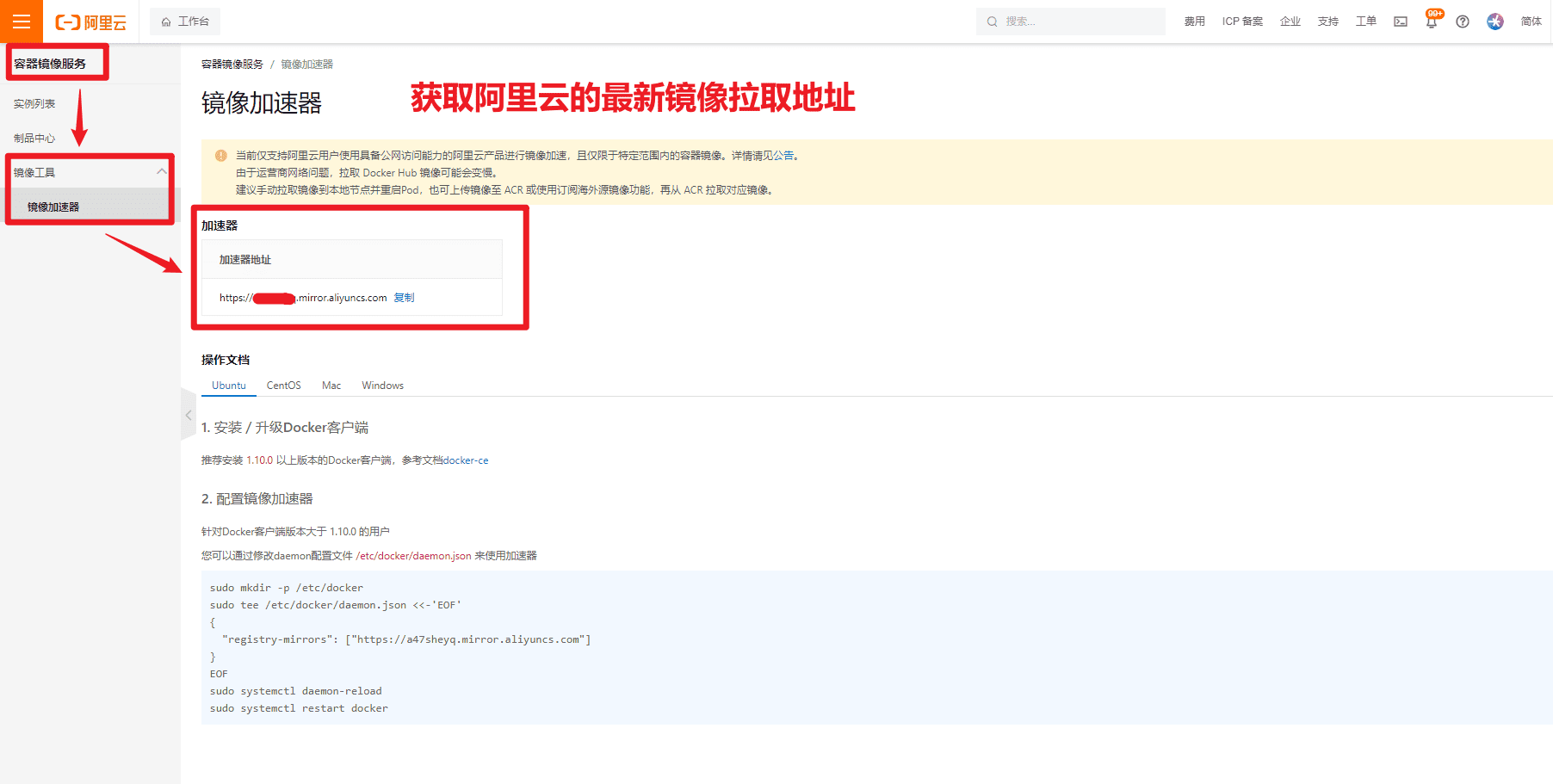This screenshot has height=784, width=1553.
Task: Switch to the Windows tab
Action: (382, 386)
